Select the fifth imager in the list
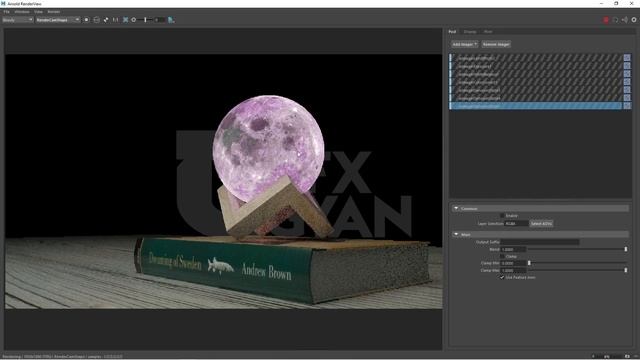The image size is (640, 360). (x=536, y=90)
